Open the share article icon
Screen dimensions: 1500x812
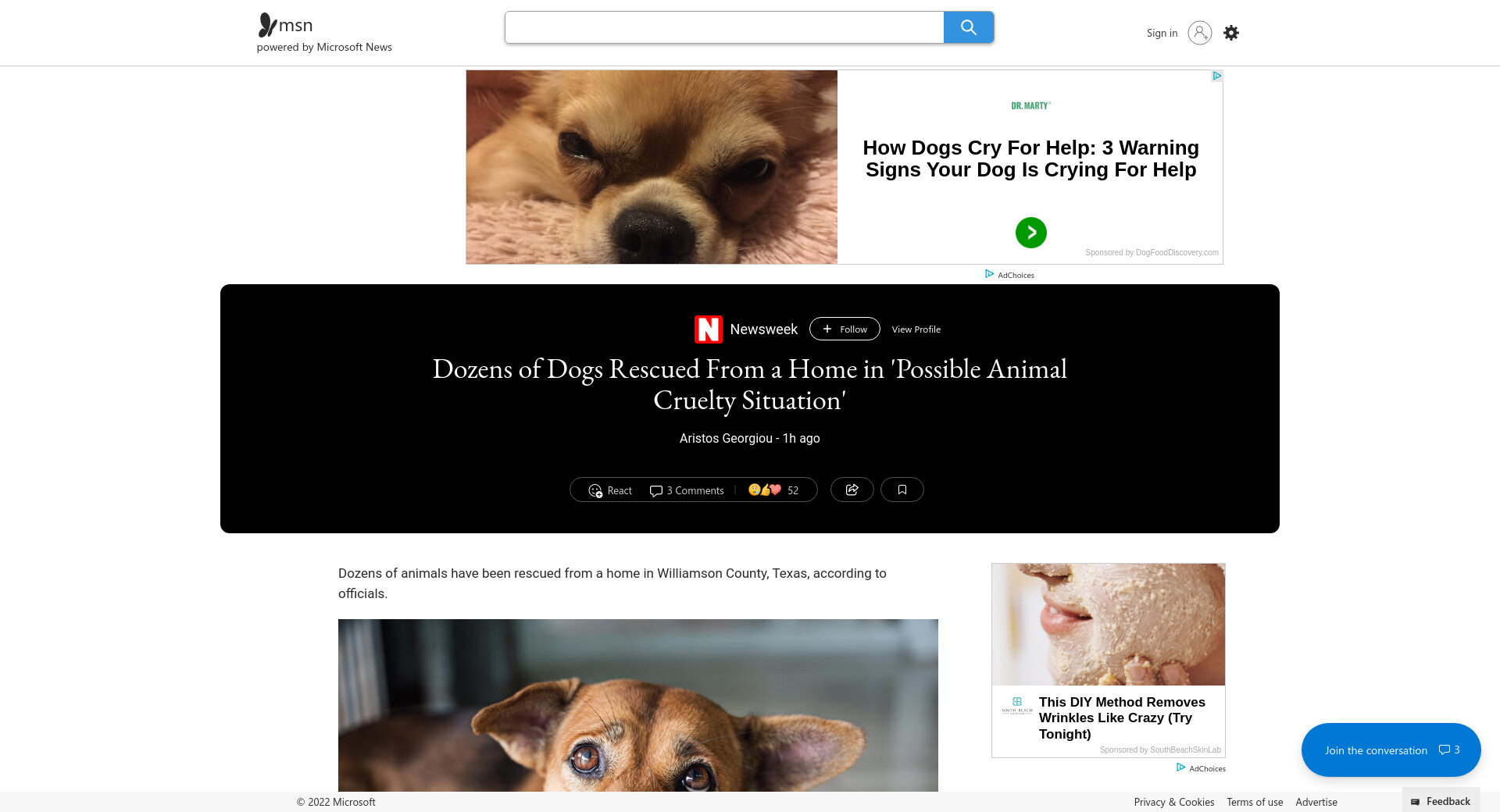(x=852, y=490)
